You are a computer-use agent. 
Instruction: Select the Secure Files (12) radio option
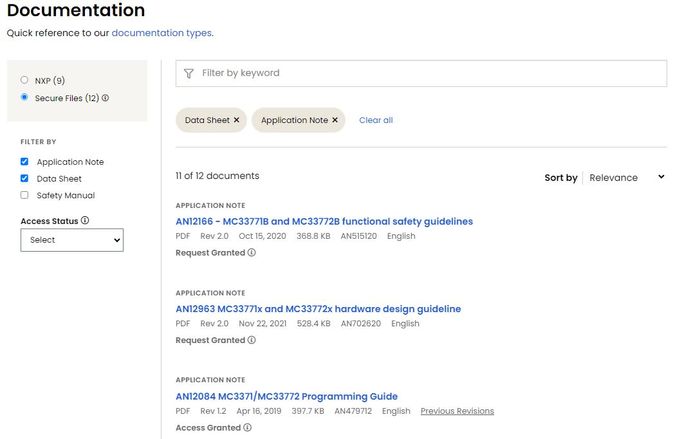(25, 98)
